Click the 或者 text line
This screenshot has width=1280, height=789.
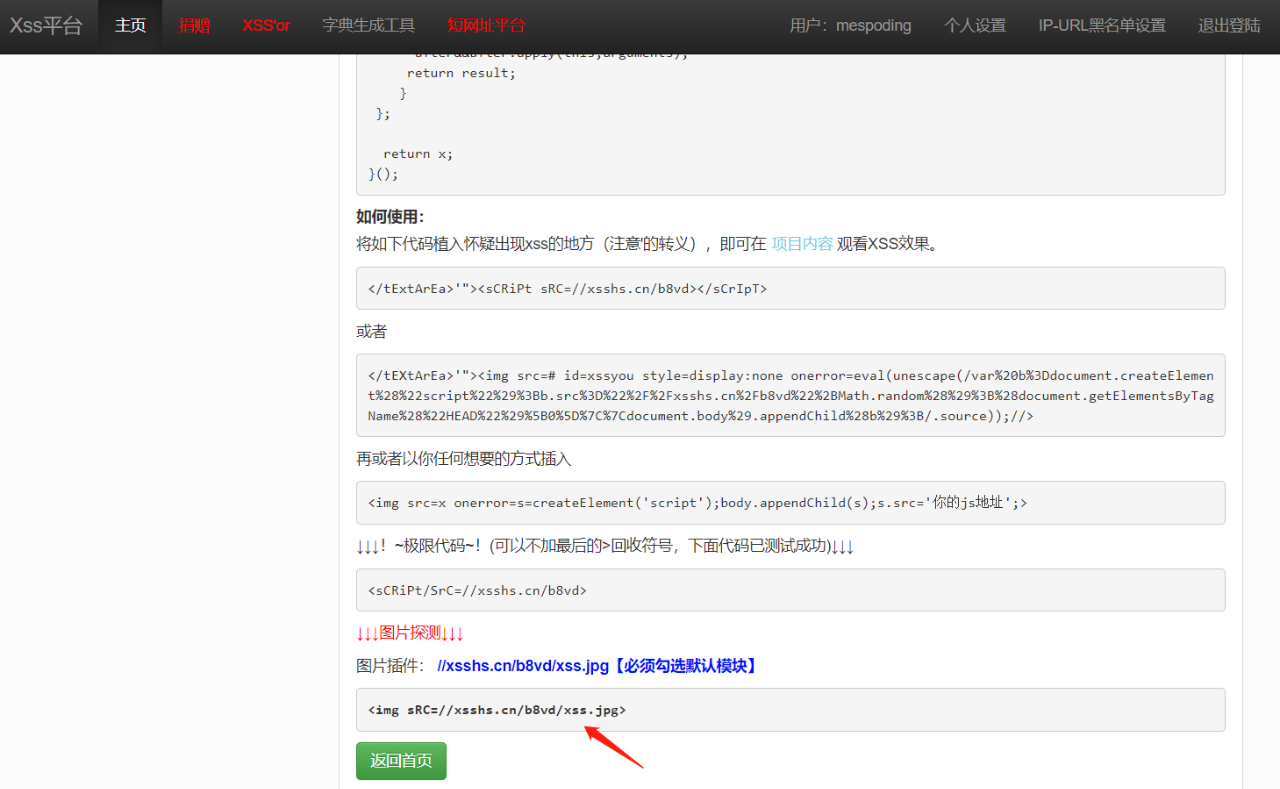click(371, 331)
